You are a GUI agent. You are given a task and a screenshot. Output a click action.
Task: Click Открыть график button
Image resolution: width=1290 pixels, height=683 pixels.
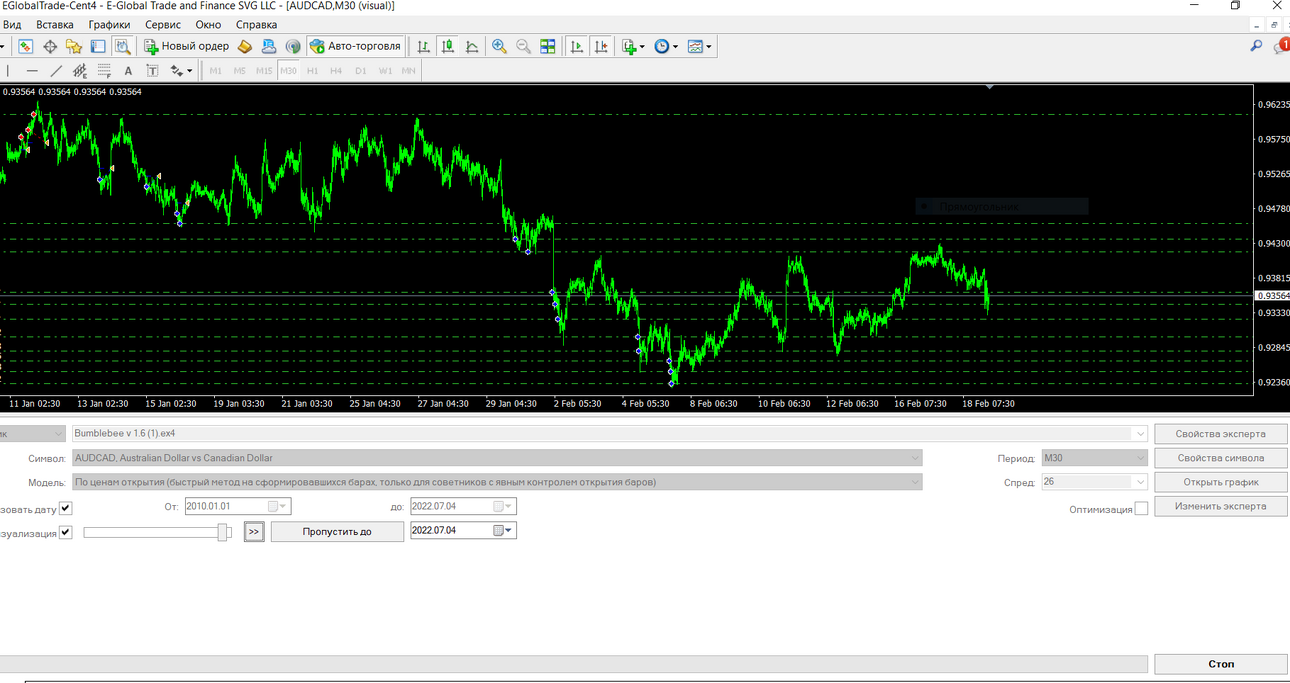[1221, 482]
